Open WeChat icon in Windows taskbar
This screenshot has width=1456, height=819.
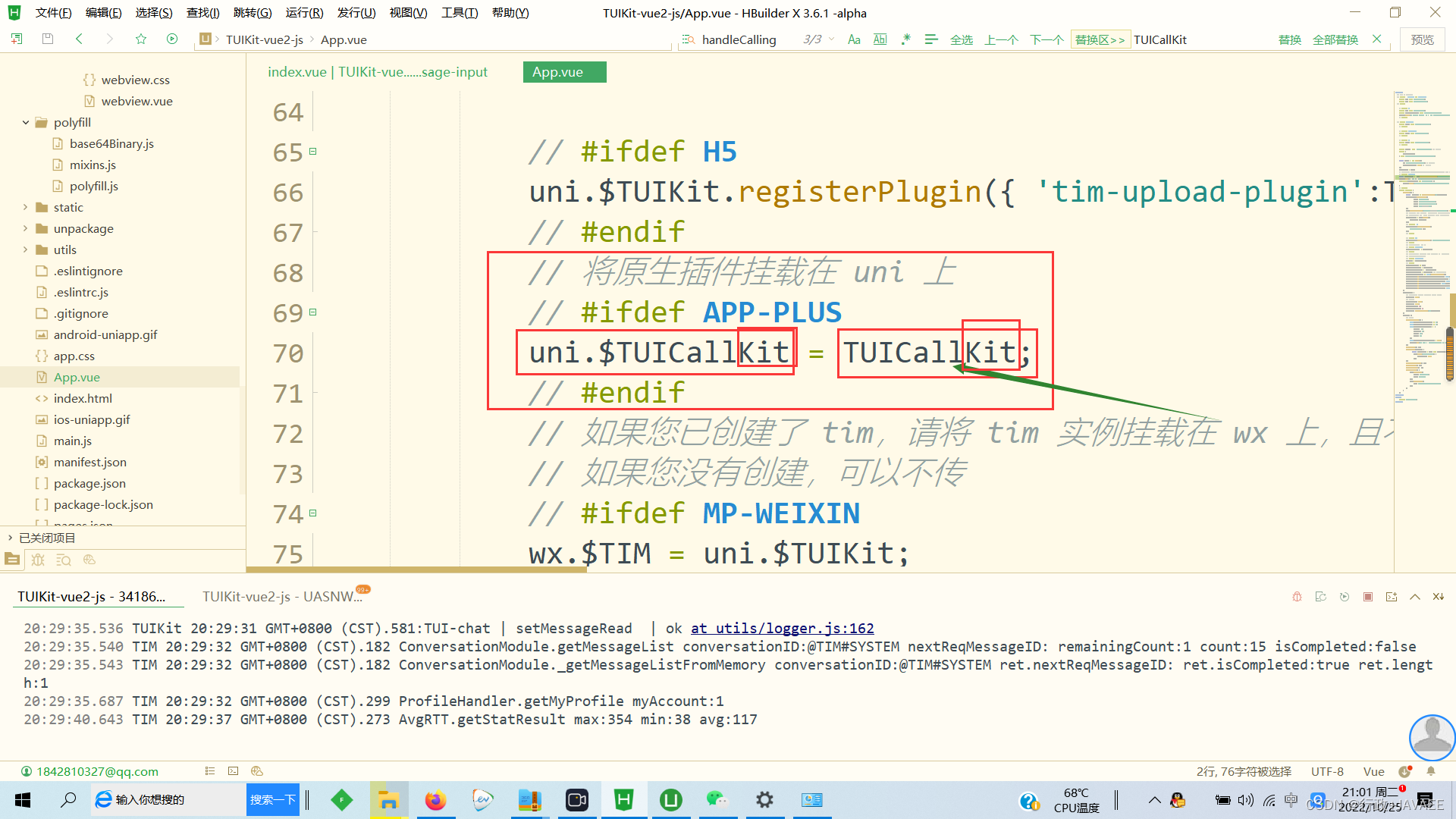point(717,800)
